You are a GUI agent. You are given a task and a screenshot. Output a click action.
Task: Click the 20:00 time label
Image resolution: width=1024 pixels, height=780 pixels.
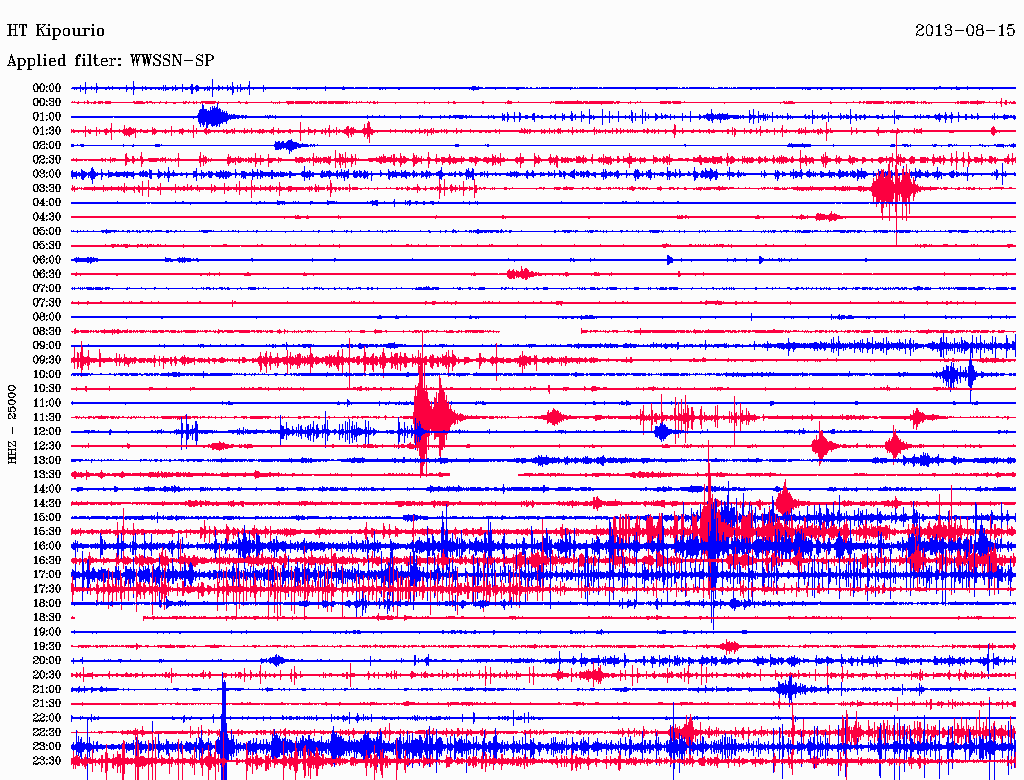[47, 661]
